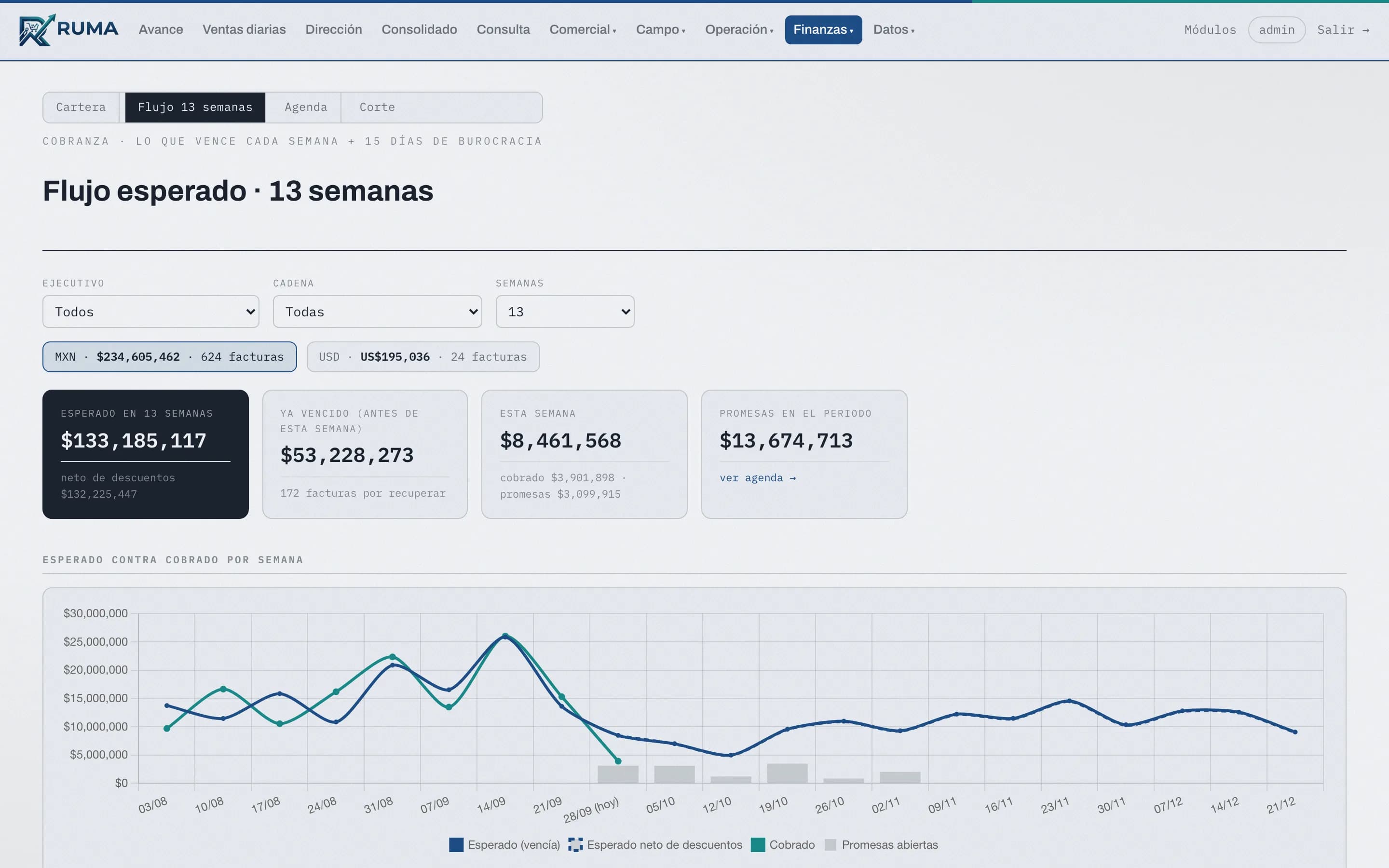Open the Módulos link
The image size is (1389, 868).
1210,30
